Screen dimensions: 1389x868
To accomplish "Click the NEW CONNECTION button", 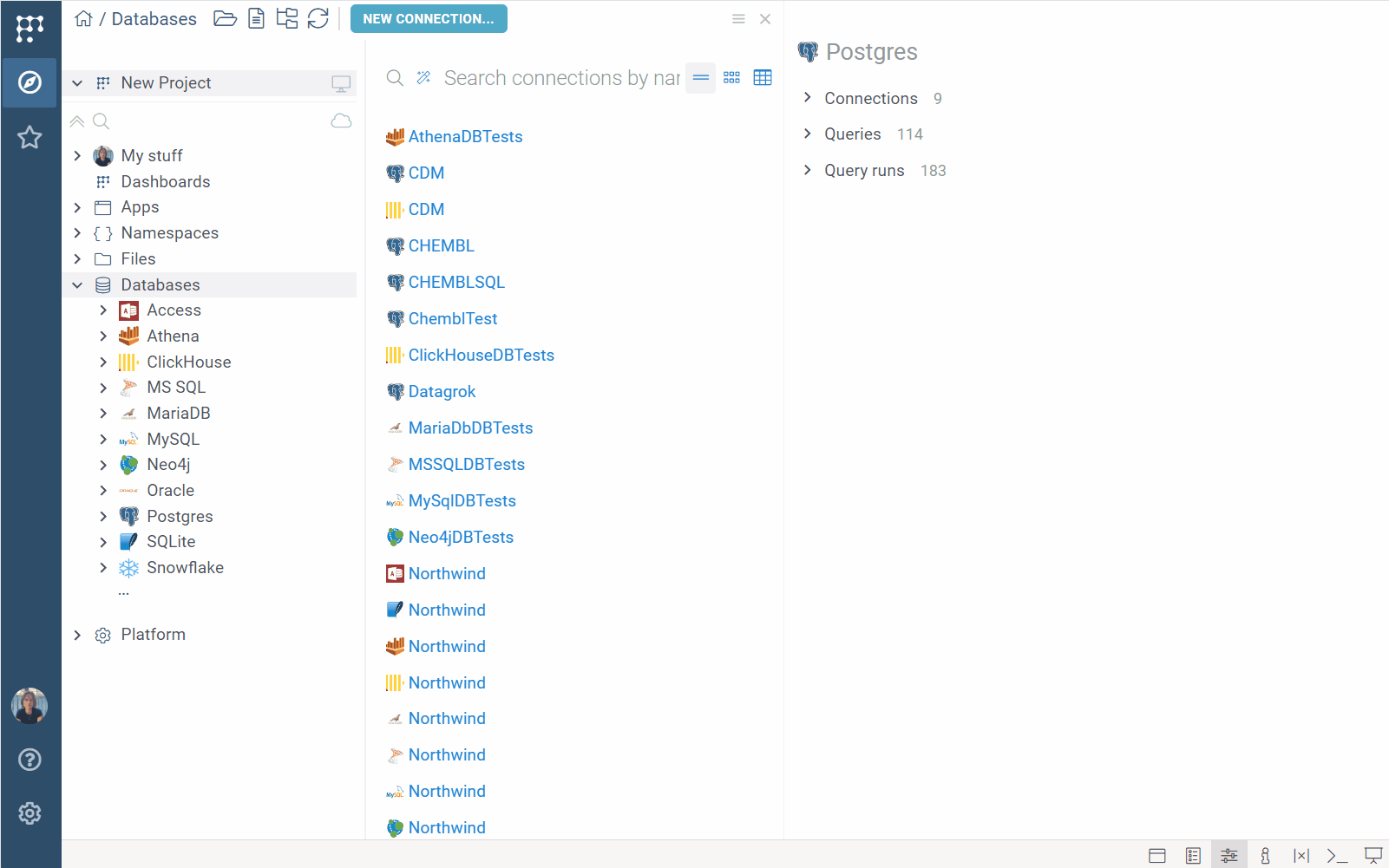I will click(429, 18).
